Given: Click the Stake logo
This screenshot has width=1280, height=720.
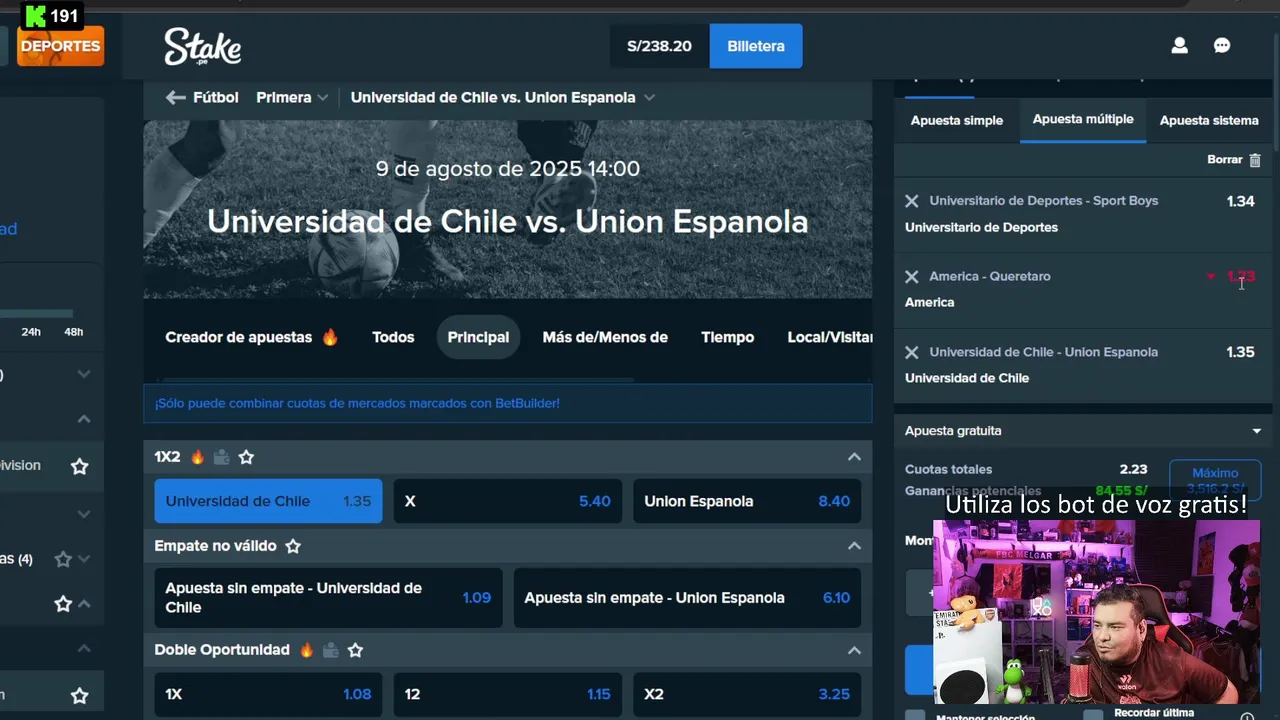Looking at the screenshot, I should click(x=202, y=46).
